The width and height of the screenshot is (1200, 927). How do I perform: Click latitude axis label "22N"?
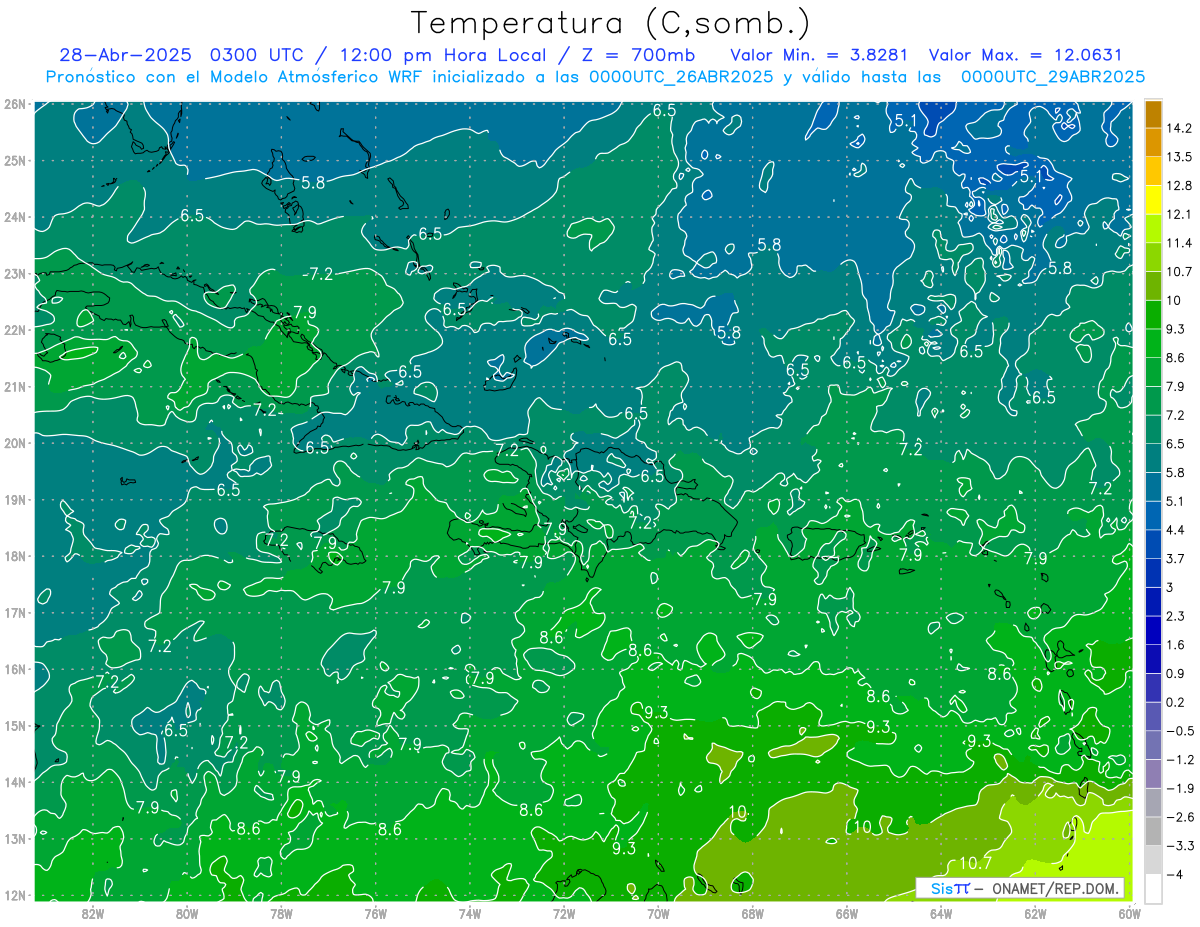coord(15,330)
